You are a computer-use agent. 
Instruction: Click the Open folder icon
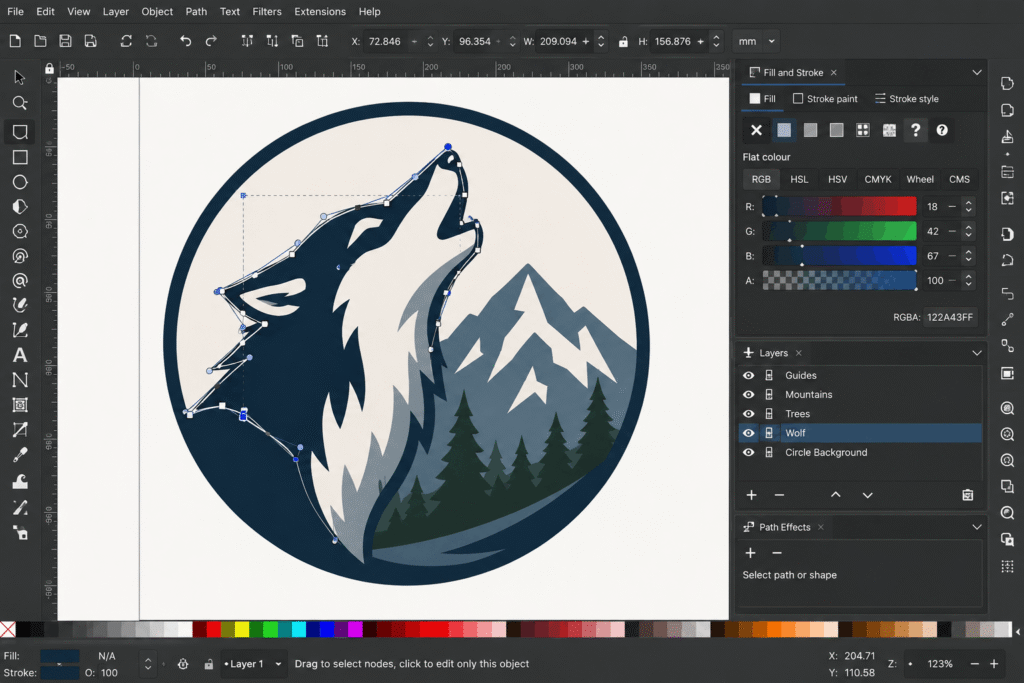coord(40,41)
